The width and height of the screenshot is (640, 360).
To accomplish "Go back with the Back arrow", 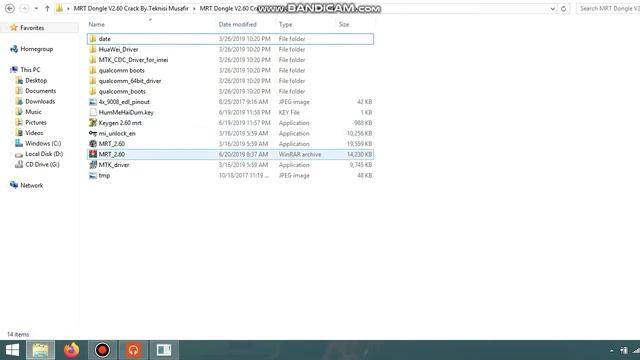I will point(10,8).
